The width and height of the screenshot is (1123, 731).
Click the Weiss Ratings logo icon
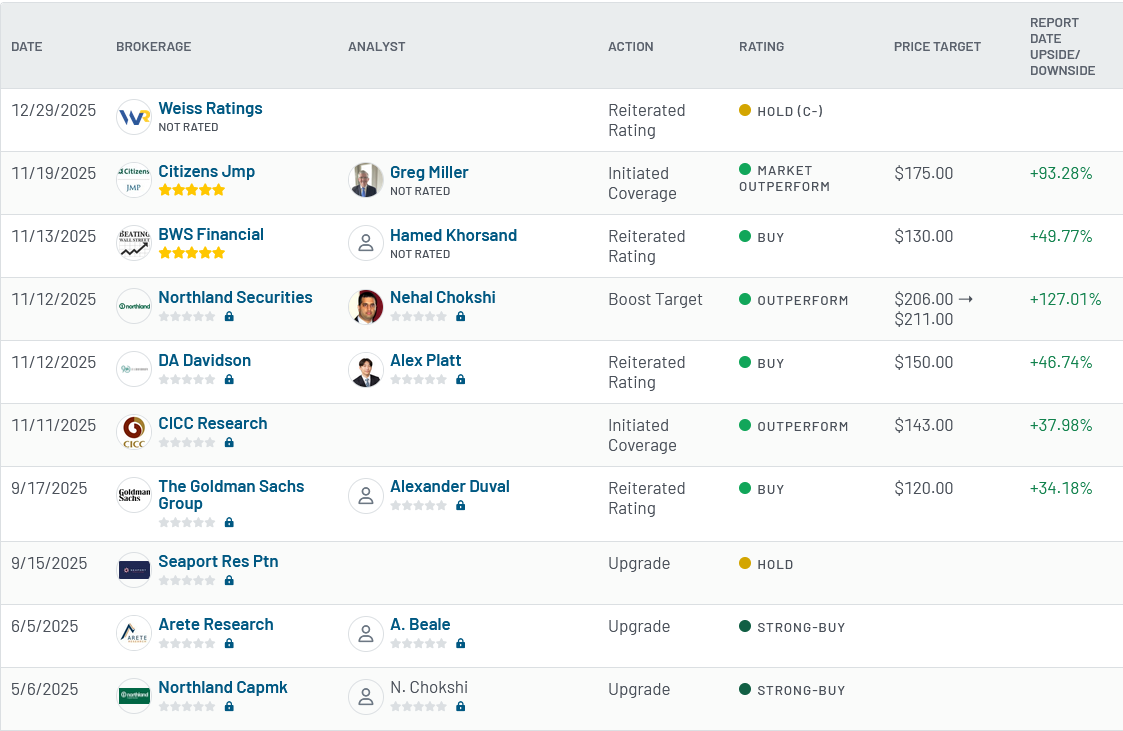(x=134, y=117)
